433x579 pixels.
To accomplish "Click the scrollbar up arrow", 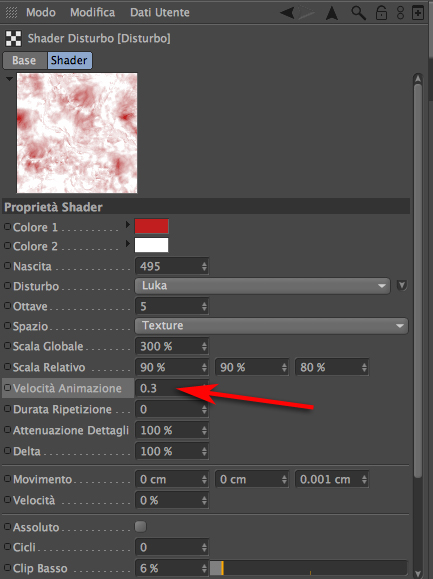I will pos(418,79).
